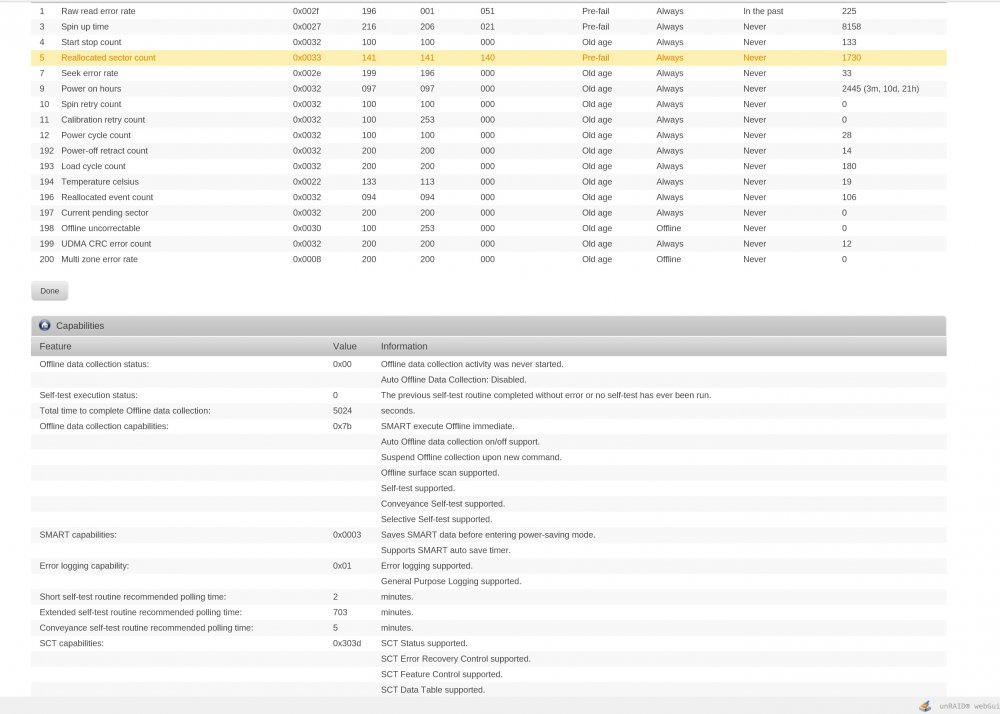1000x714 pixels.
Task: Click raw value 180
Action: click(x=849, y=166)
